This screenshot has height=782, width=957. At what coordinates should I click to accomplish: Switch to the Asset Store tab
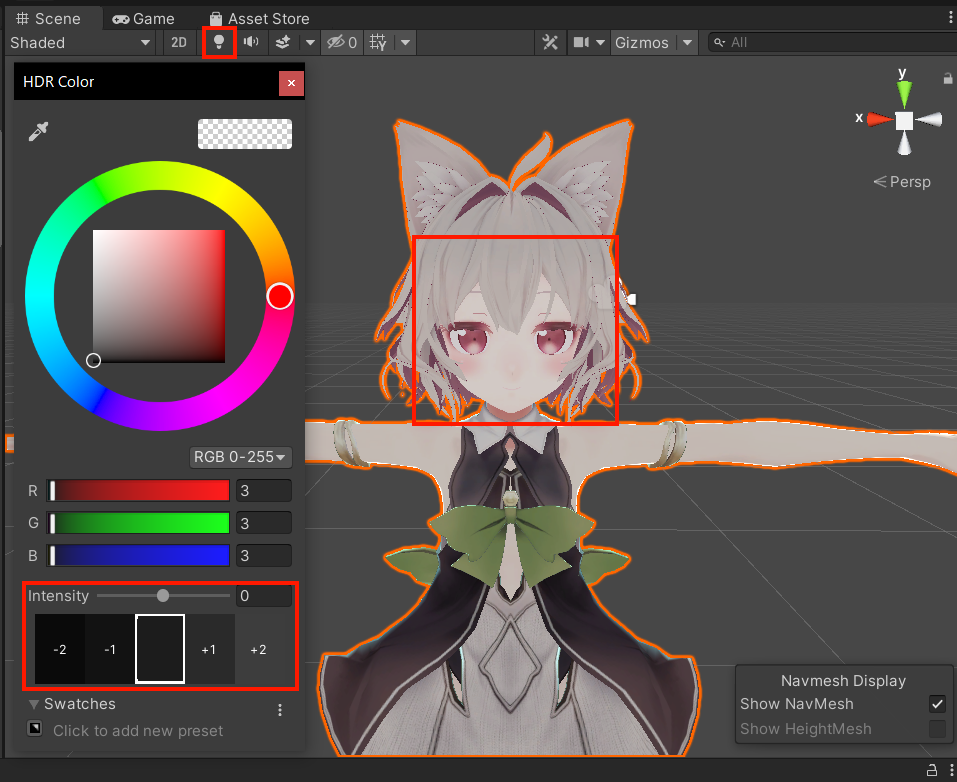point(259,19)
